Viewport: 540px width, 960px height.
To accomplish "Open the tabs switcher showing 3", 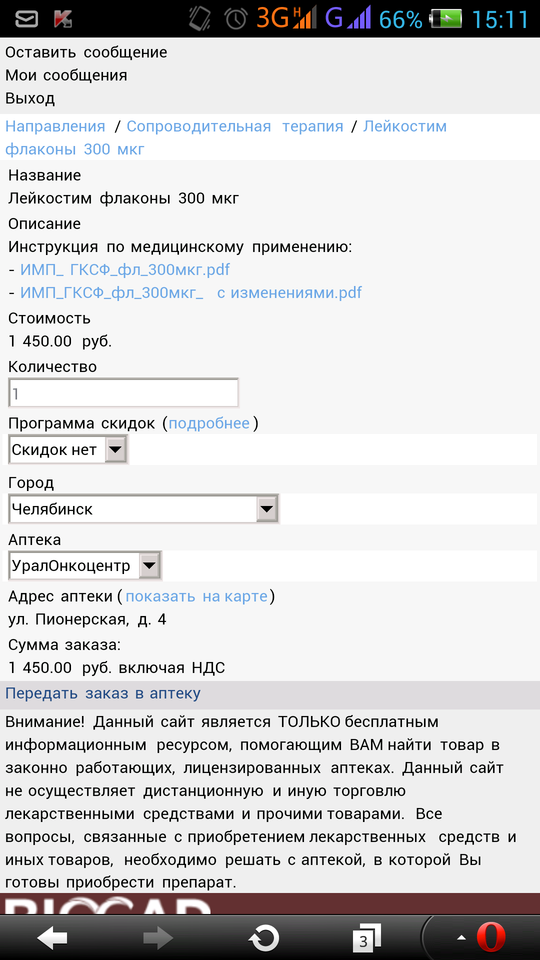I will click(x=367, y=937).
